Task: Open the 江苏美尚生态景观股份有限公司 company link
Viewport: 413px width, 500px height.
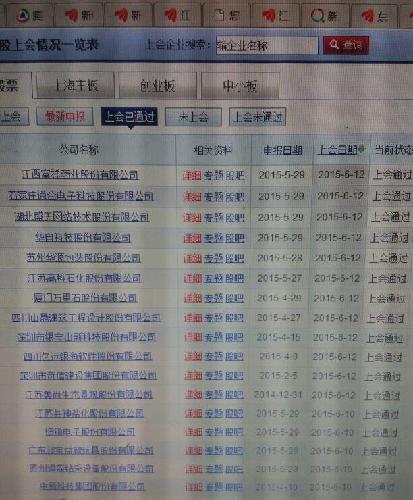Action: [89, 395]
